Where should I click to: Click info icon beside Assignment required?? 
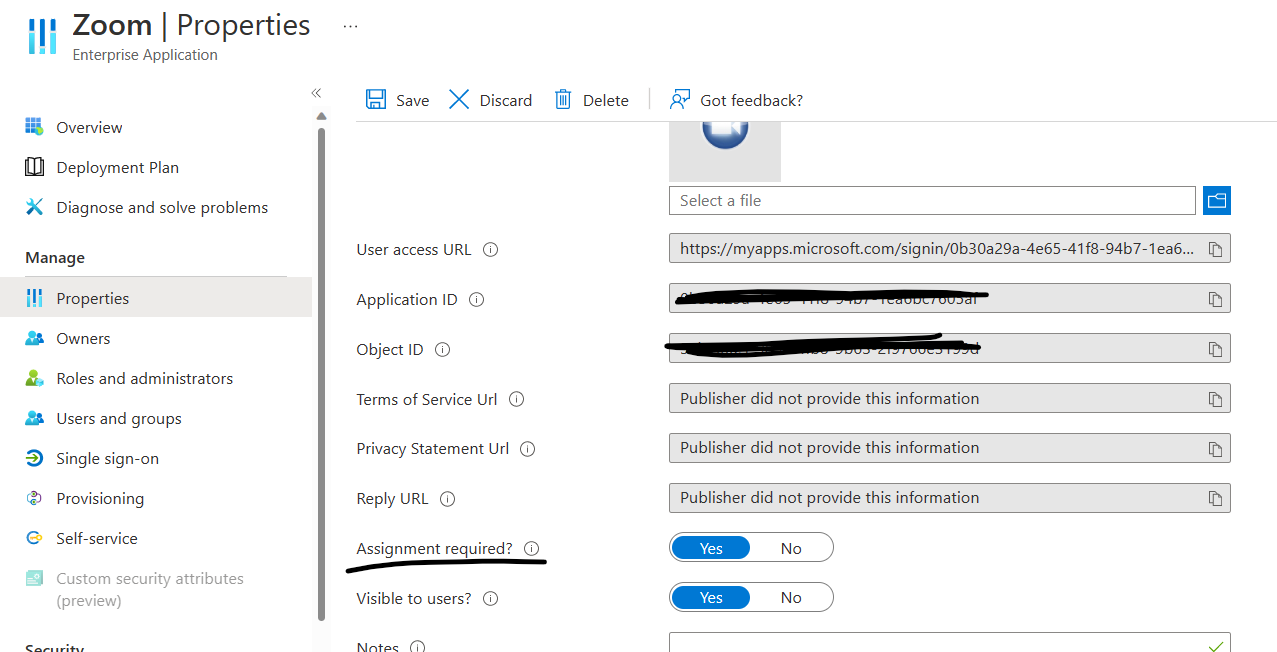coord(531,548)
